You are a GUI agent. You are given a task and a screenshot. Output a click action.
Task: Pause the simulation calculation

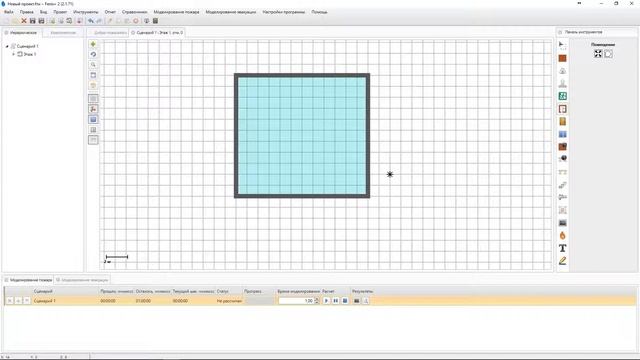click(336, 301)
